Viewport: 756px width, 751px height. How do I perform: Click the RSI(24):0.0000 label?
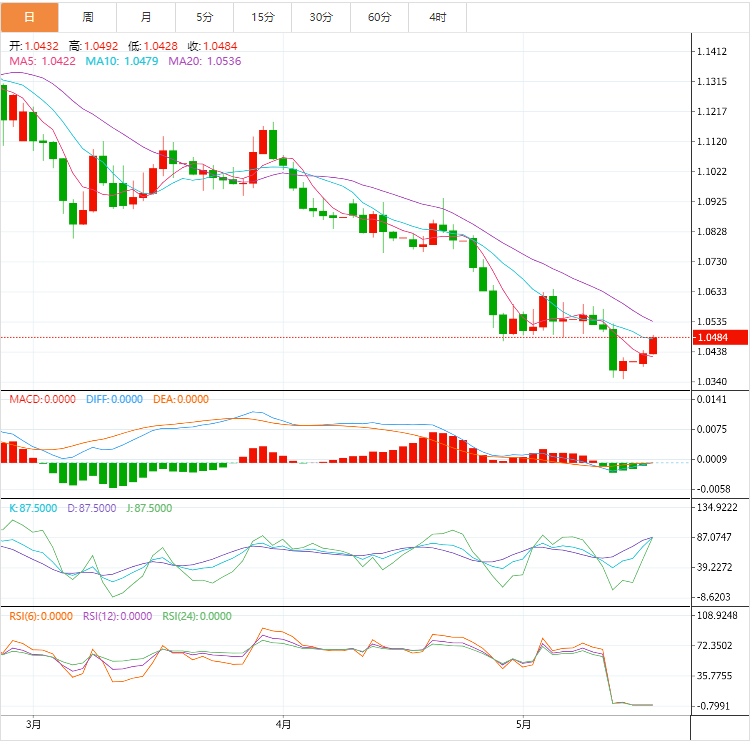click(197, 616)
